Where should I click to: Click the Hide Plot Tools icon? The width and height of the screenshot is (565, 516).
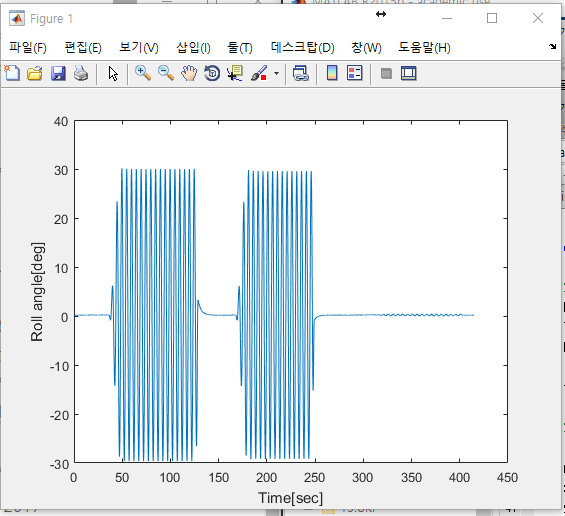click(386, 74)
